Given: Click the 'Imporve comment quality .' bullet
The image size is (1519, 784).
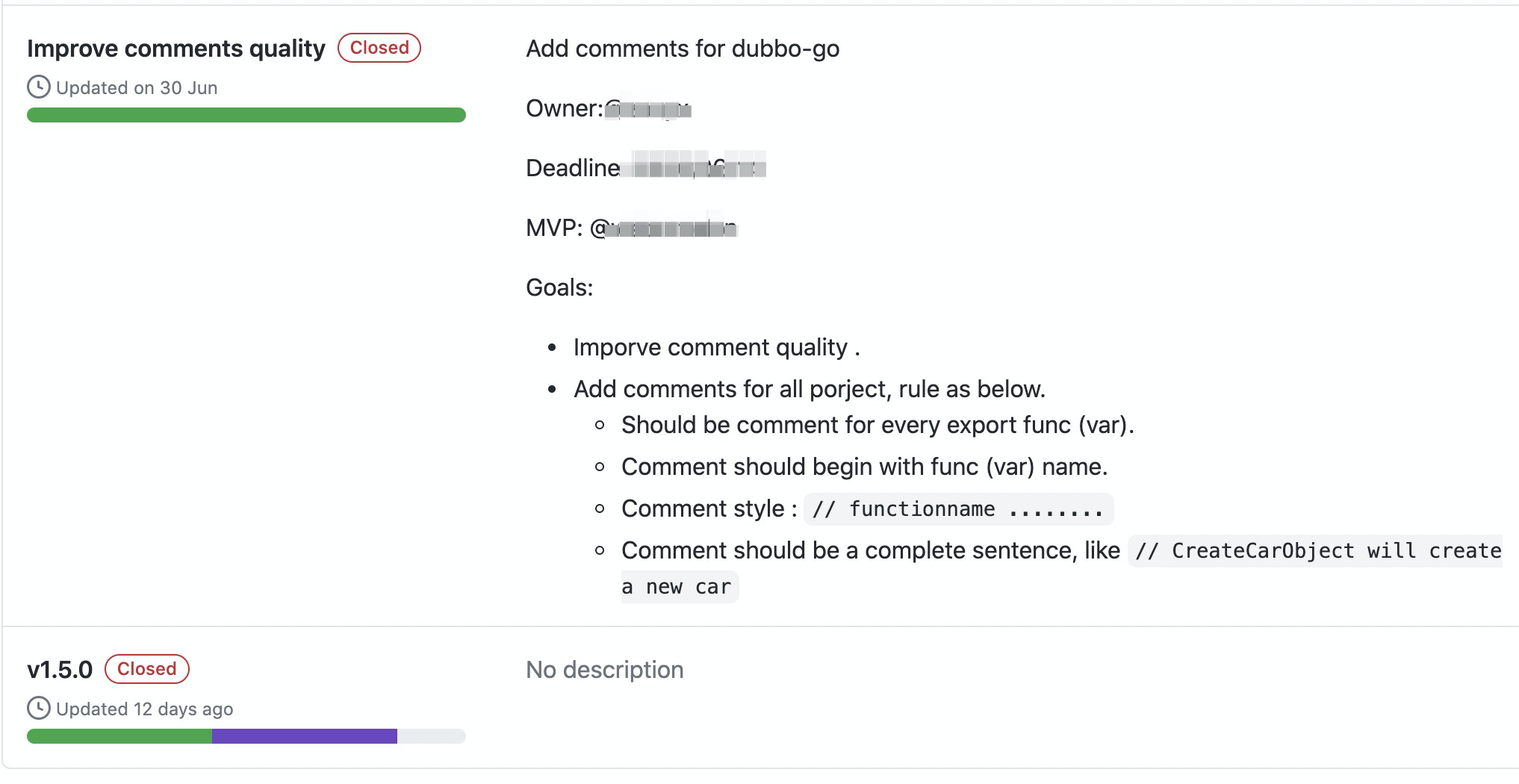Looking at the screenshot, I should 717,348.
